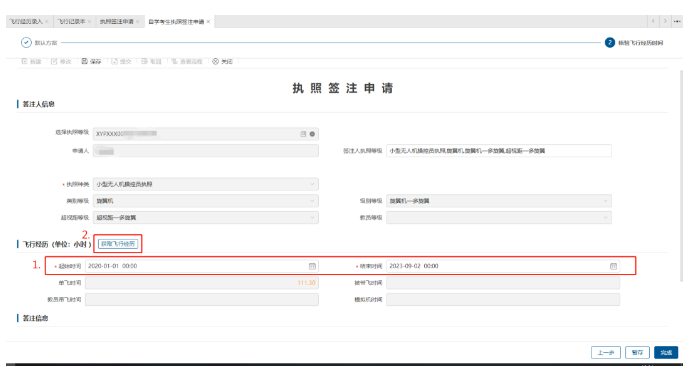
Task: Click the 起始时间 date input field
Action: [202, 266]
